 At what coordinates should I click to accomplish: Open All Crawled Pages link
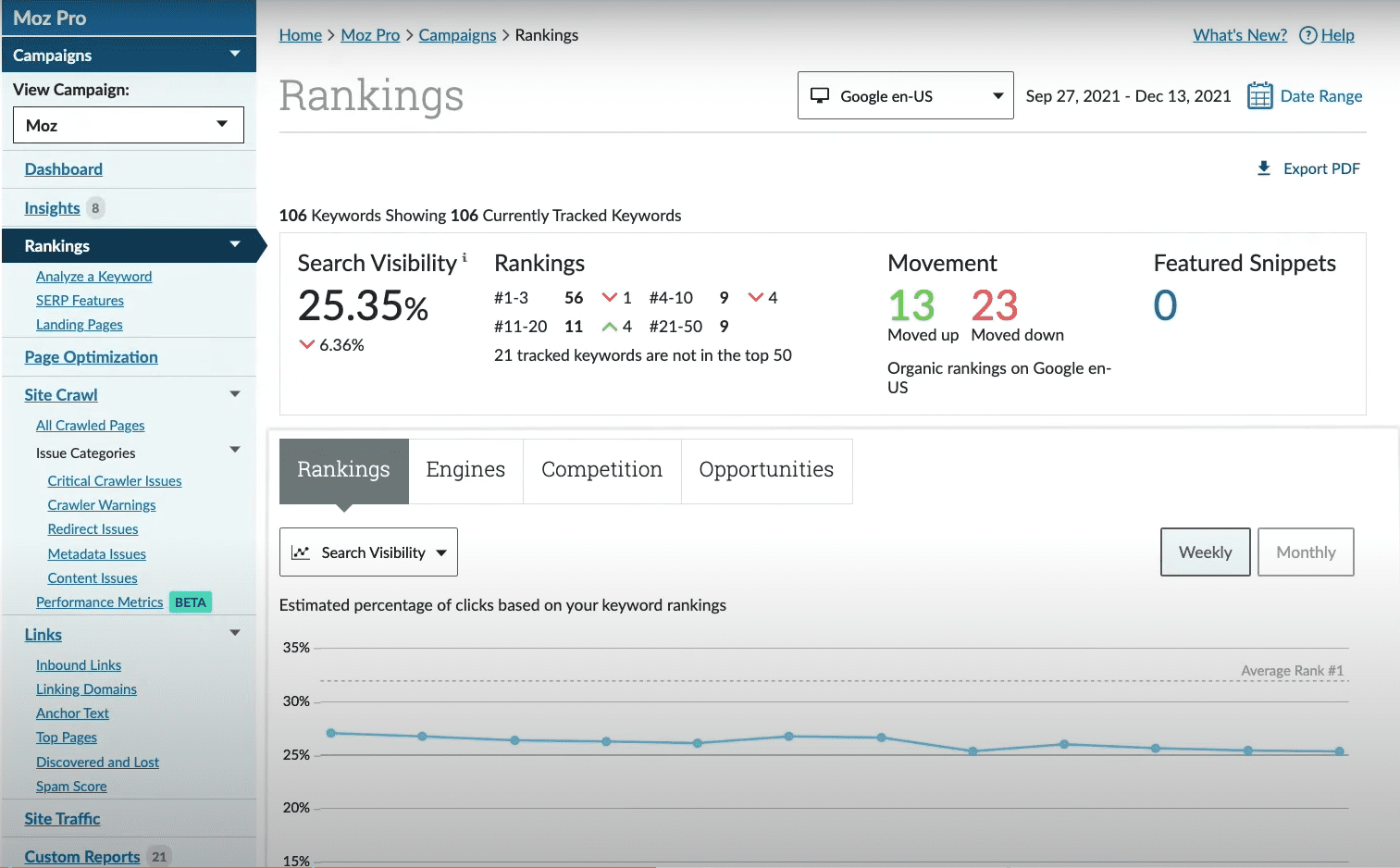click(x=91, y=426)
